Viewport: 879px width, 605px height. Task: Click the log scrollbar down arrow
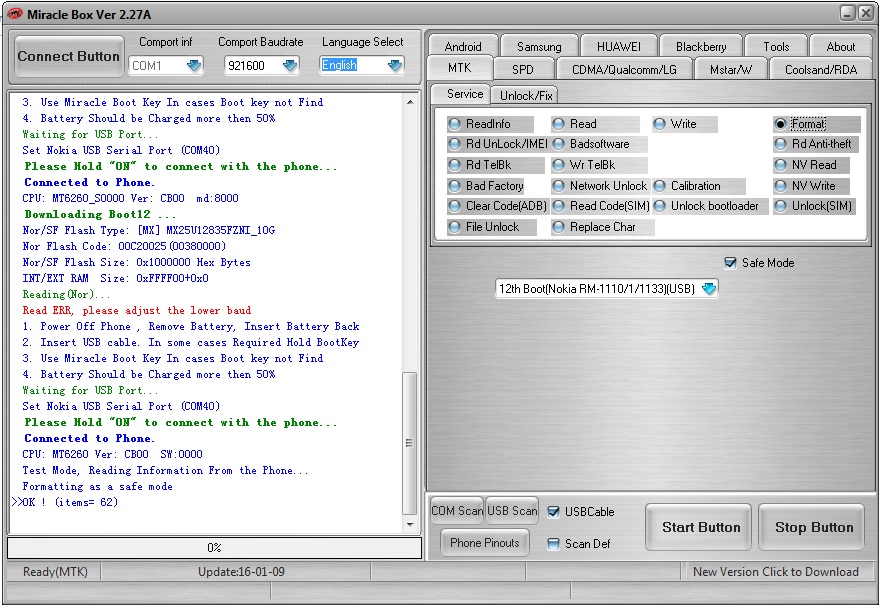[410, 525]
